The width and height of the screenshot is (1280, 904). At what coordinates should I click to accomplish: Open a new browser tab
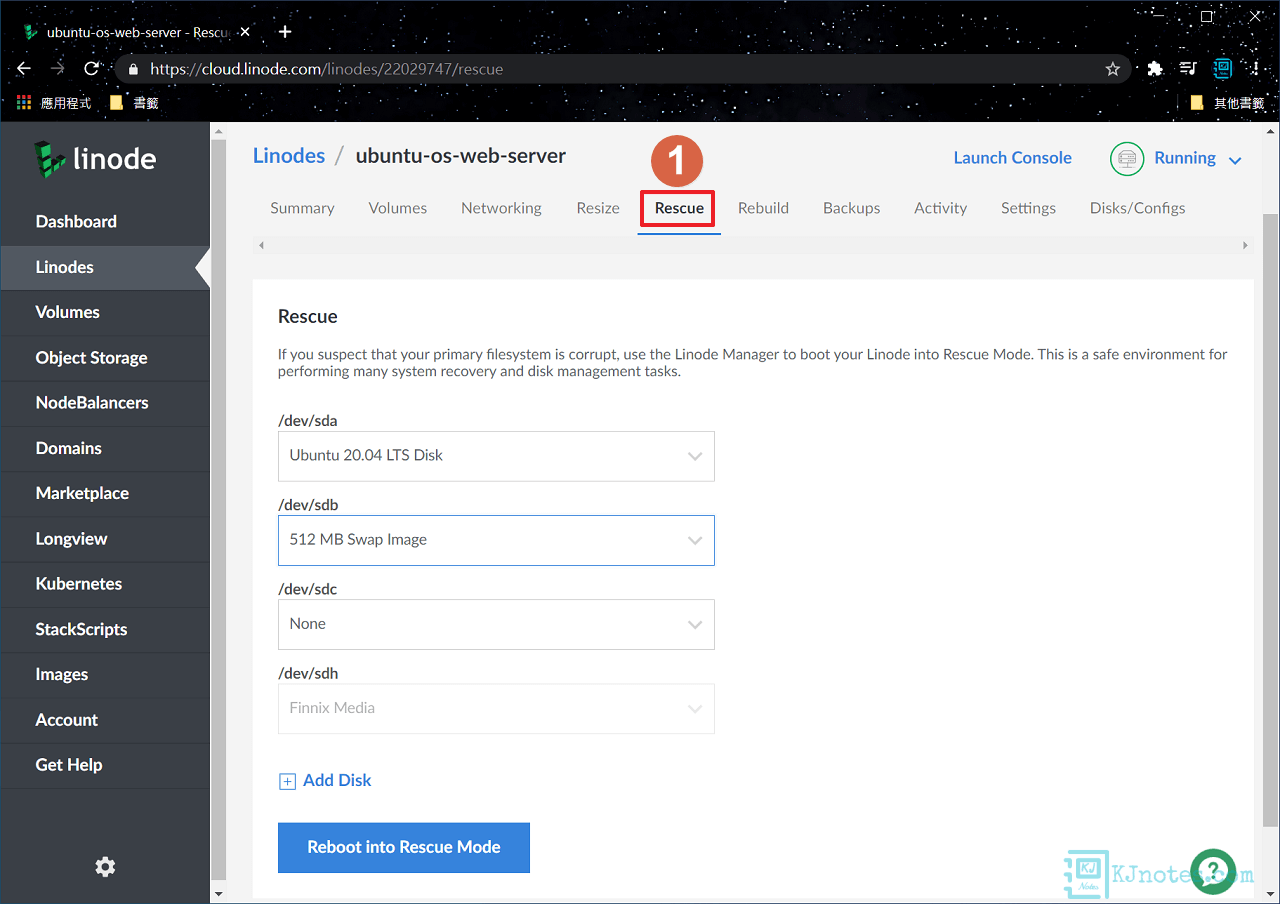(x=285, y=32)
